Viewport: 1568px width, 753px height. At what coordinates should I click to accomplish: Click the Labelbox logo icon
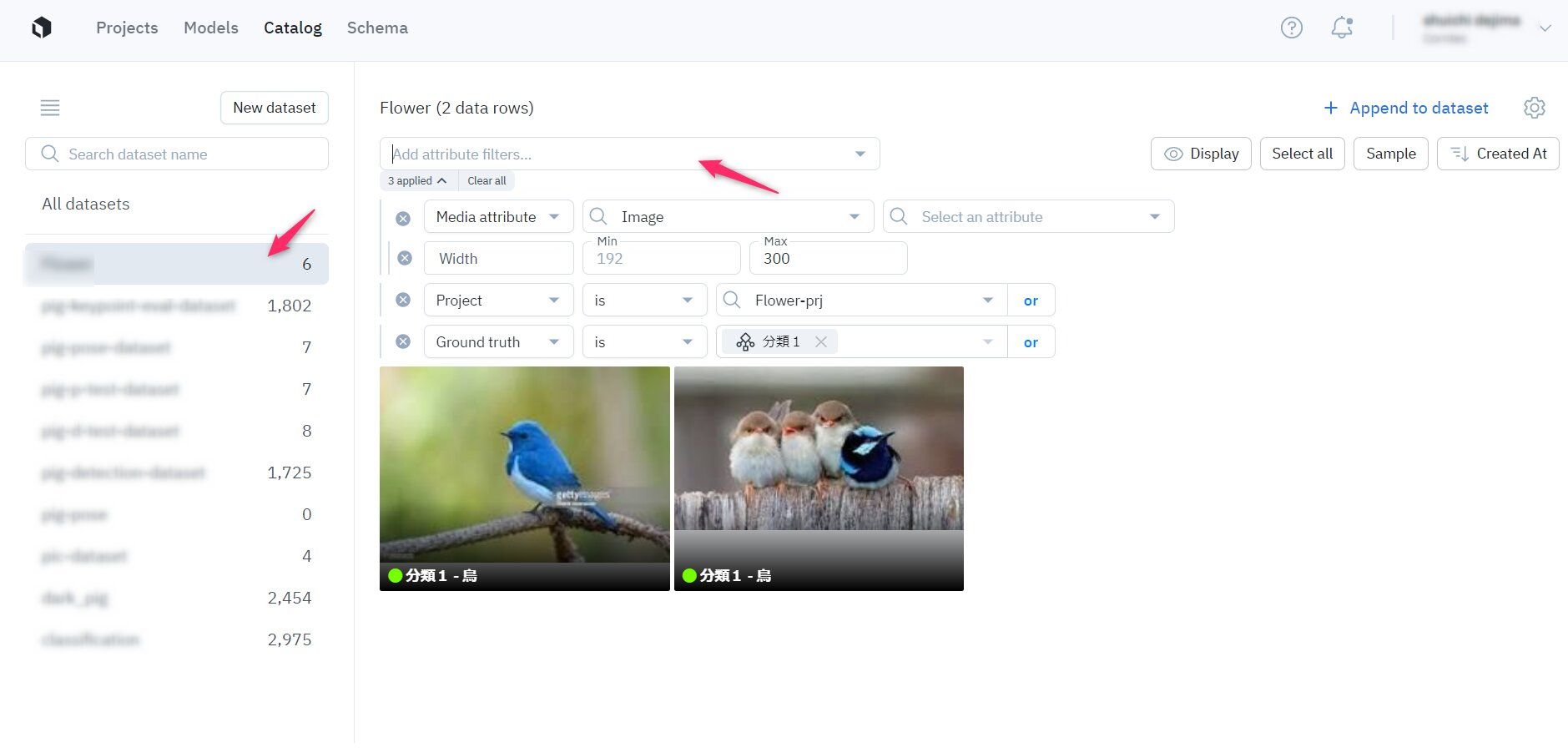[x=42, y=28]
